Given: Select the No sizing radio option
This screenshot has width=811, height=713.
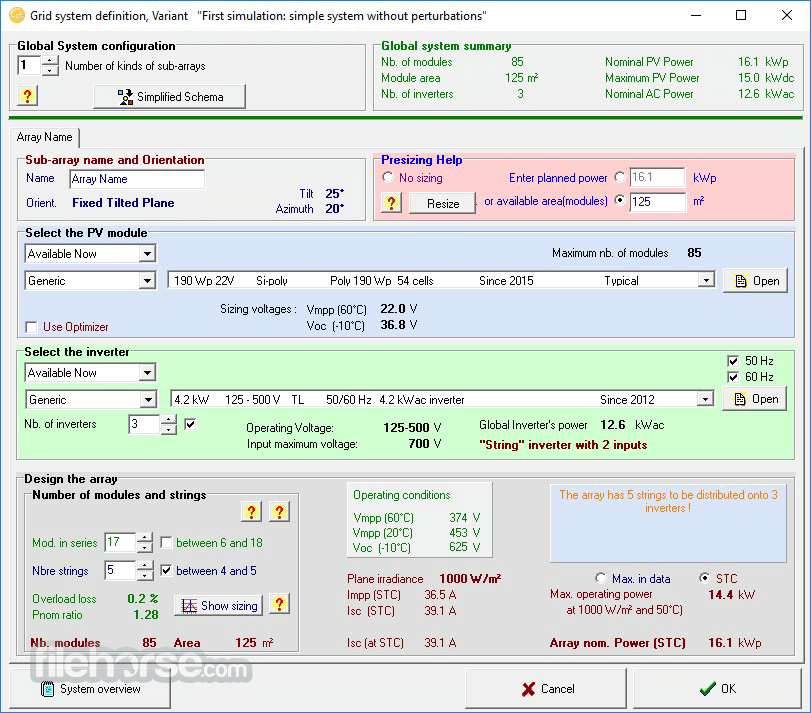Looking at the screenshot, I should tap(387, 177).
